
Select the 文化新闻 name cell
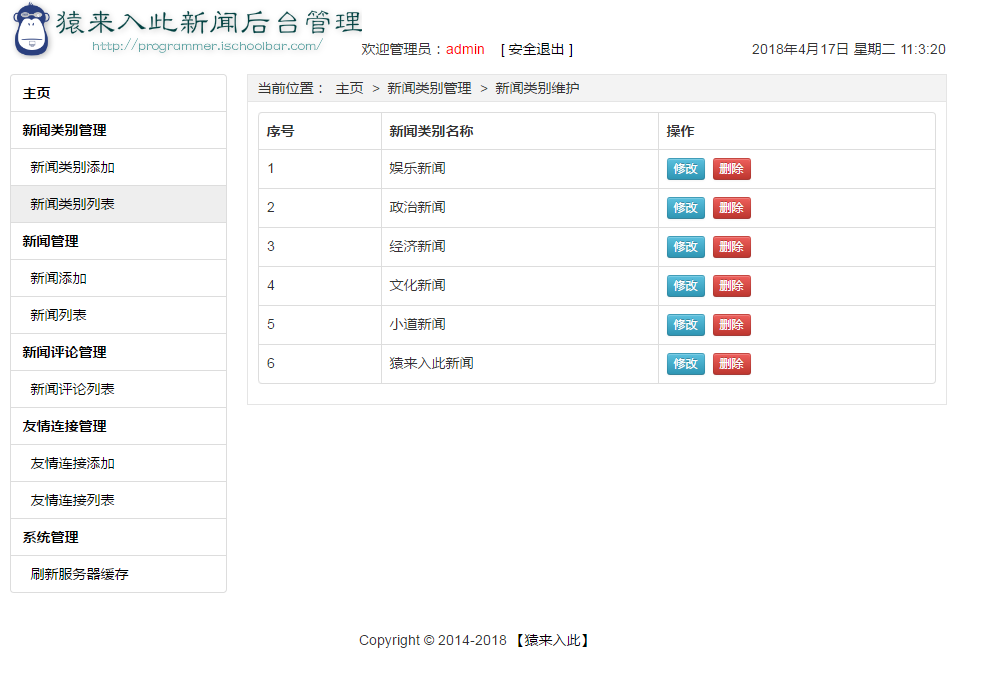tap(520, 286)
